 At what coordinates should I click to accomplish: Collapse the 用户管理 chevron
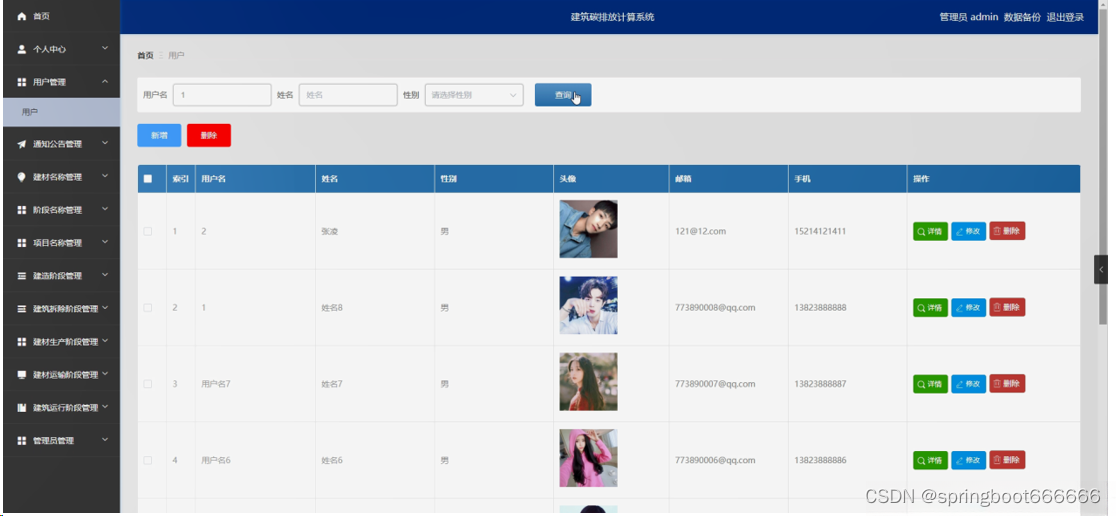tap(105, 82)
